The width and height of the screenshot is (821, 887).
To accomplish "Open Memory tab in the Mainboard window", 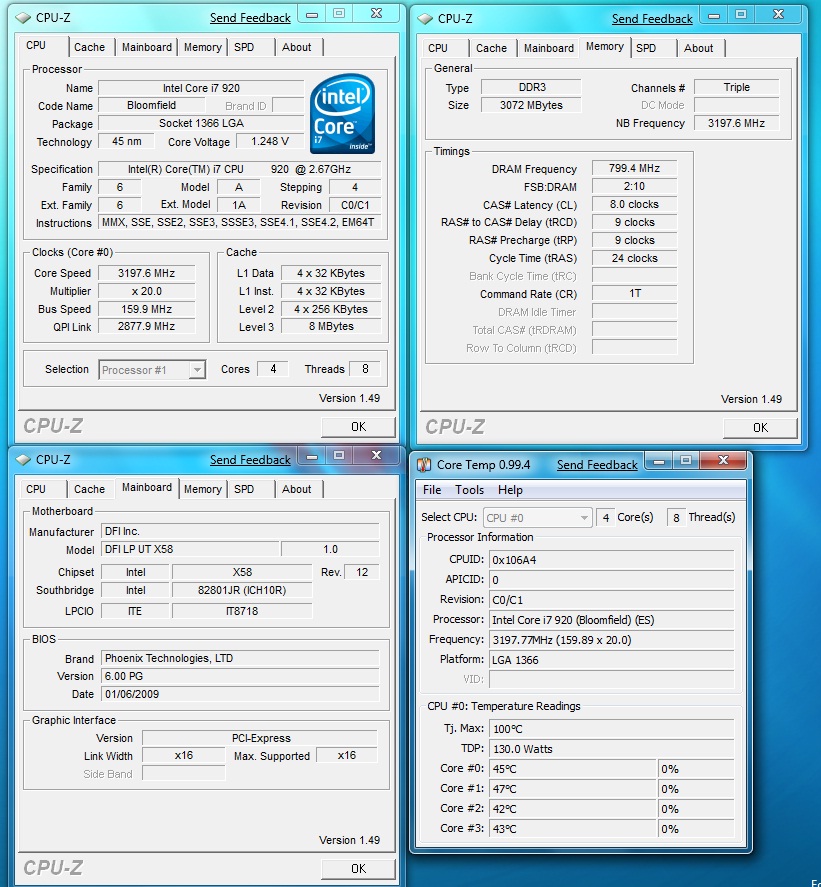I will point(202,489).
